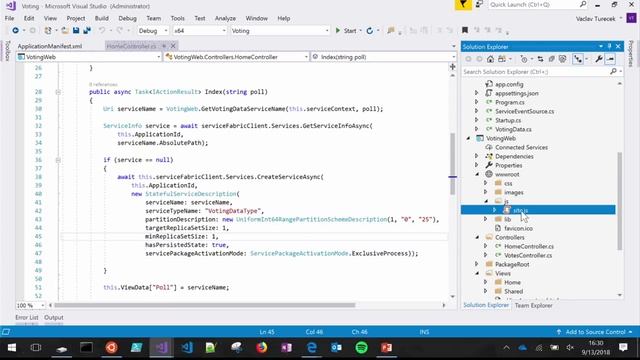Collapse the wwwroot folder
The height and width of the screenshot is (360, 640).
[477, 174]
